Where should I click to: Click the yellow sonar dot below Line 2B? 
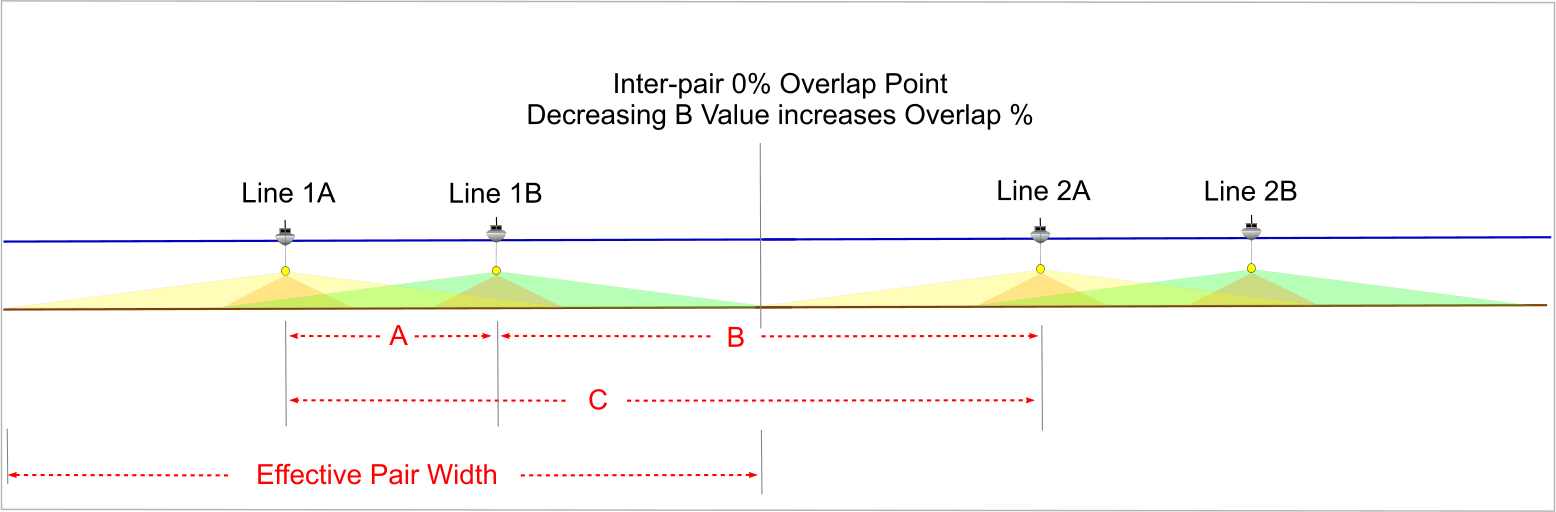coord(1251,268)
